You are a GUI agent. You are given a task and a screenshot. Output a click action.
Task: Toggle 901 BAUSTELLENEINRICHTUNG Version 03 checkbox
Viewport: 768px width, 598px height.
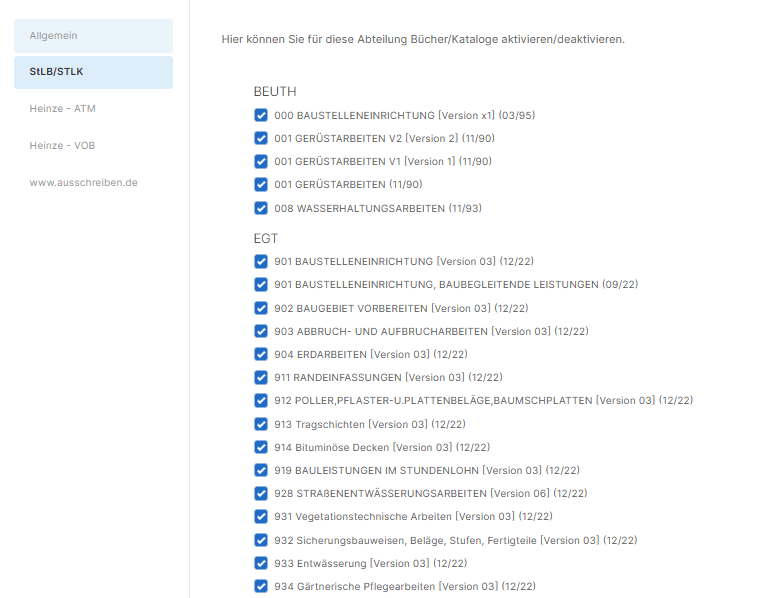click(x=261, y=261)
